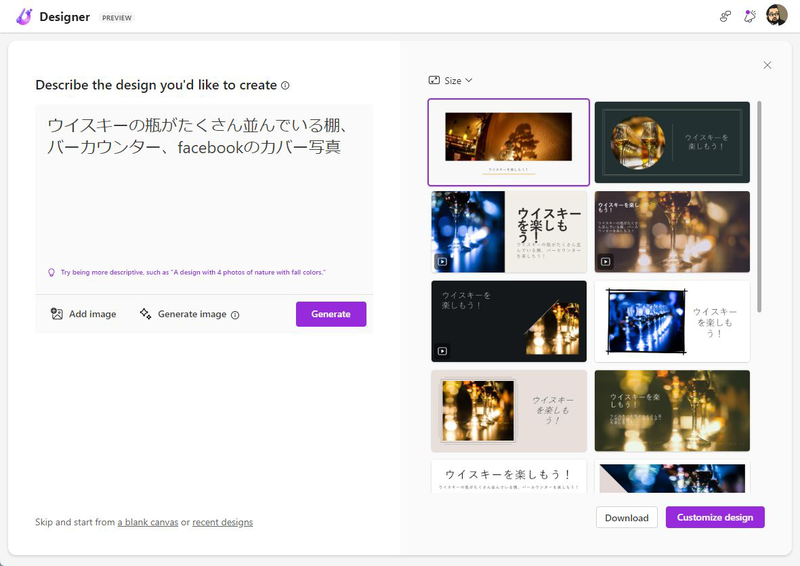Click the Size resize icon
800x566 pixels.
coord(434,80)
